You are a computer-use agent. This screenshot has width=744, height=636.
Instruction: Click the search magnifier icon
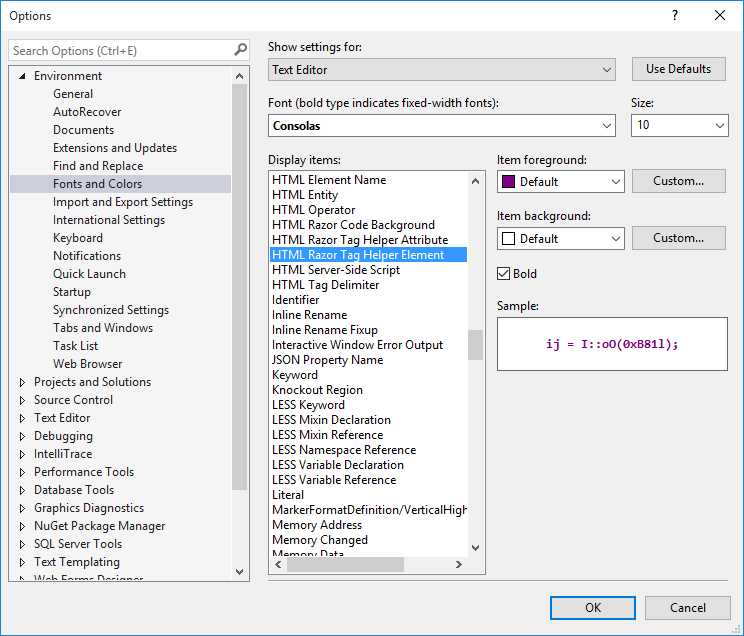pyautogui.click(x=241, y=49)
